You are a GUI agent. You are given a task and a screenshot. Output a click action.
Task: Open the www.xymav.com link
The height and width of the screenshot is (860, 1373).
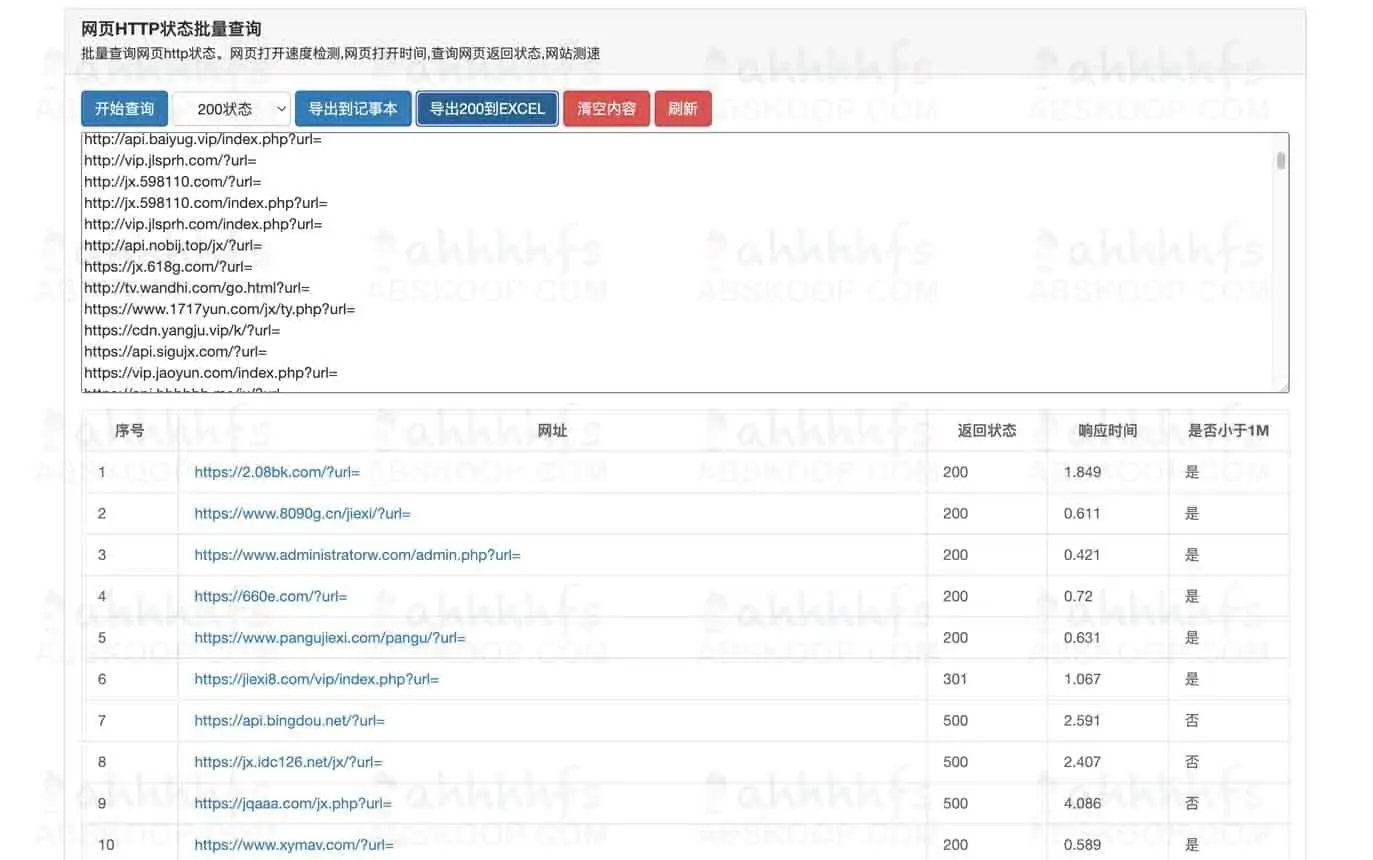point(294,845)
